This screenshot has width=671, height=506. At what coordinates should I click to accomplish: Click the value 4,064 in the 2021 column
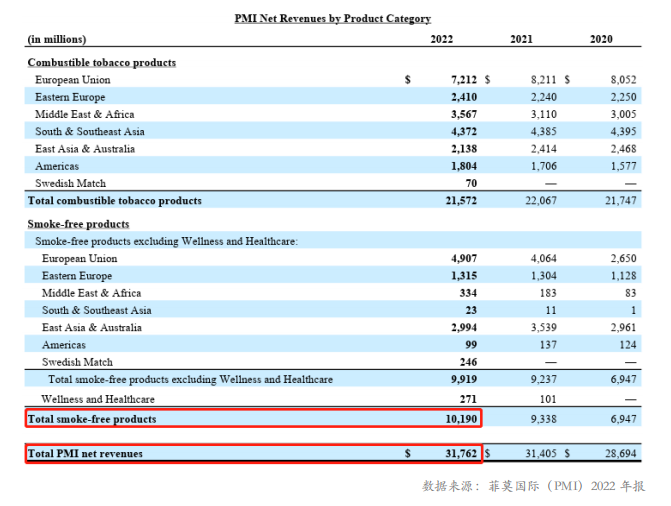tap(543, 259)
